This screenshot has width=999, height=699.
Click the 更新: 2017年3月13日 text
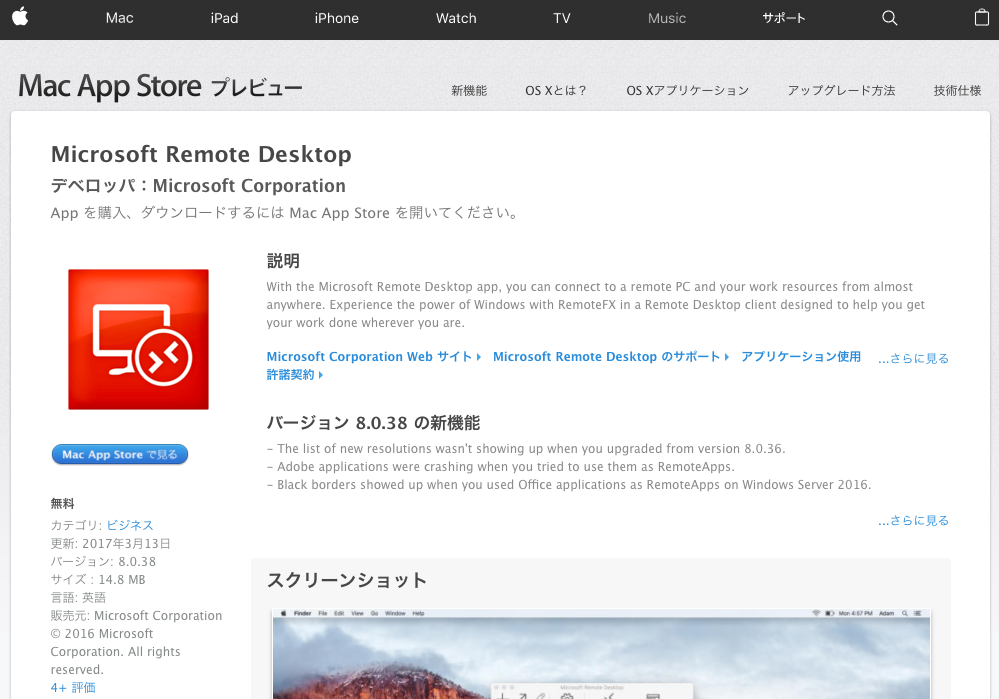tap(111, 544)
